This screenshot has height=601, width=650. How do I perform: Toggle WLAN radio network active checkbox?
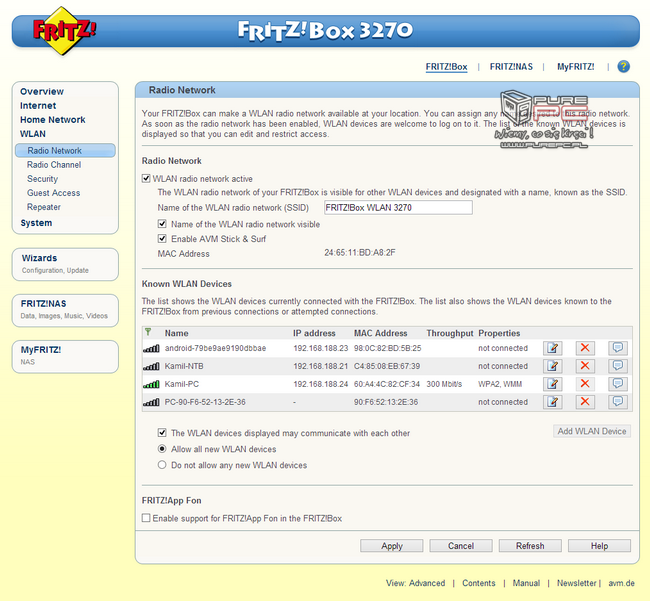[x=146, y=179]
